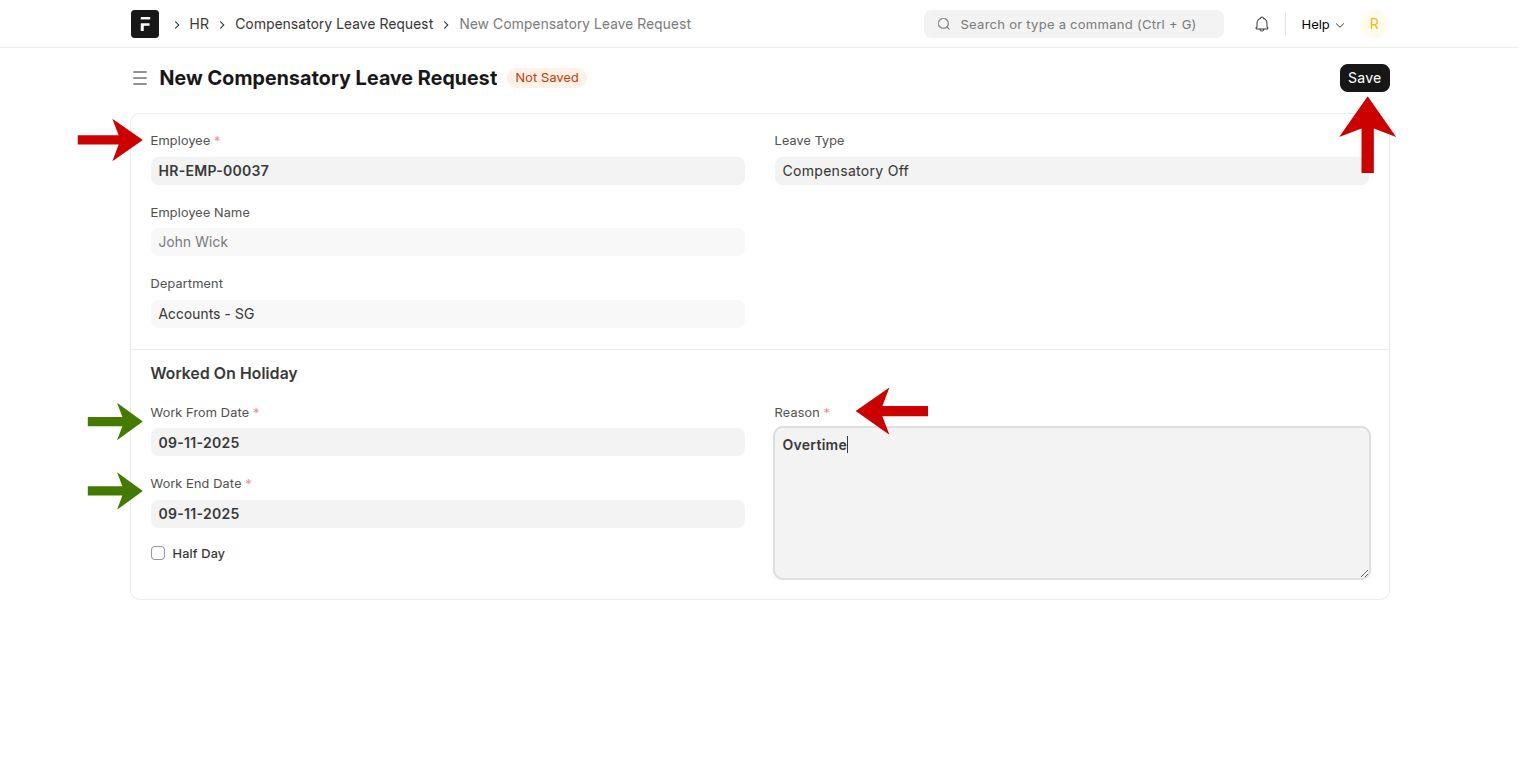Navigate to Compensatory Leave Request breadcrumb
1532x775 pixels.
click(334, 24)
